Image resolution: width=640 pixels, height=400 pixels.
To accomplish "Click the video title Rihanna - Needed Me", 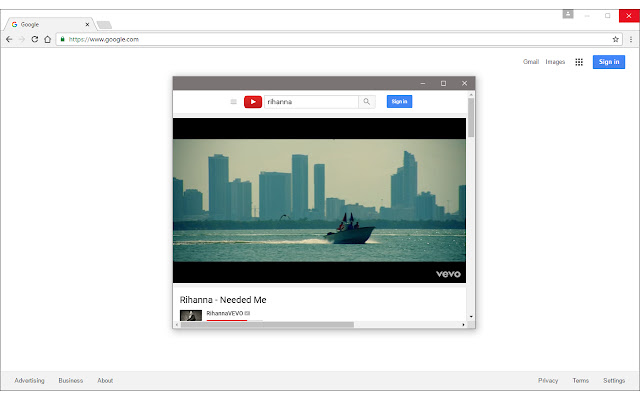I will (223, 300).
